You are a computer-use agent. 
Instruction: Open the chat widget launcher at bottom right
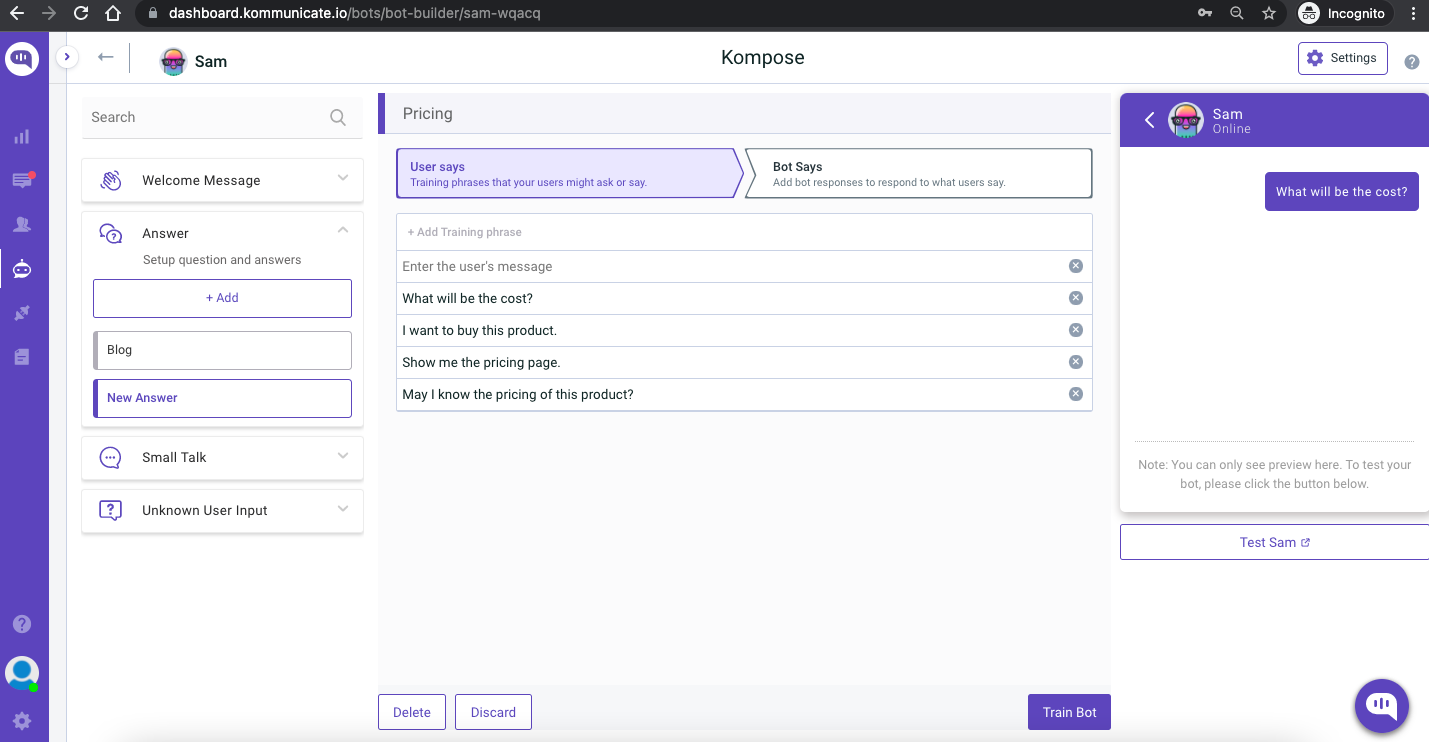[1381, 706]
